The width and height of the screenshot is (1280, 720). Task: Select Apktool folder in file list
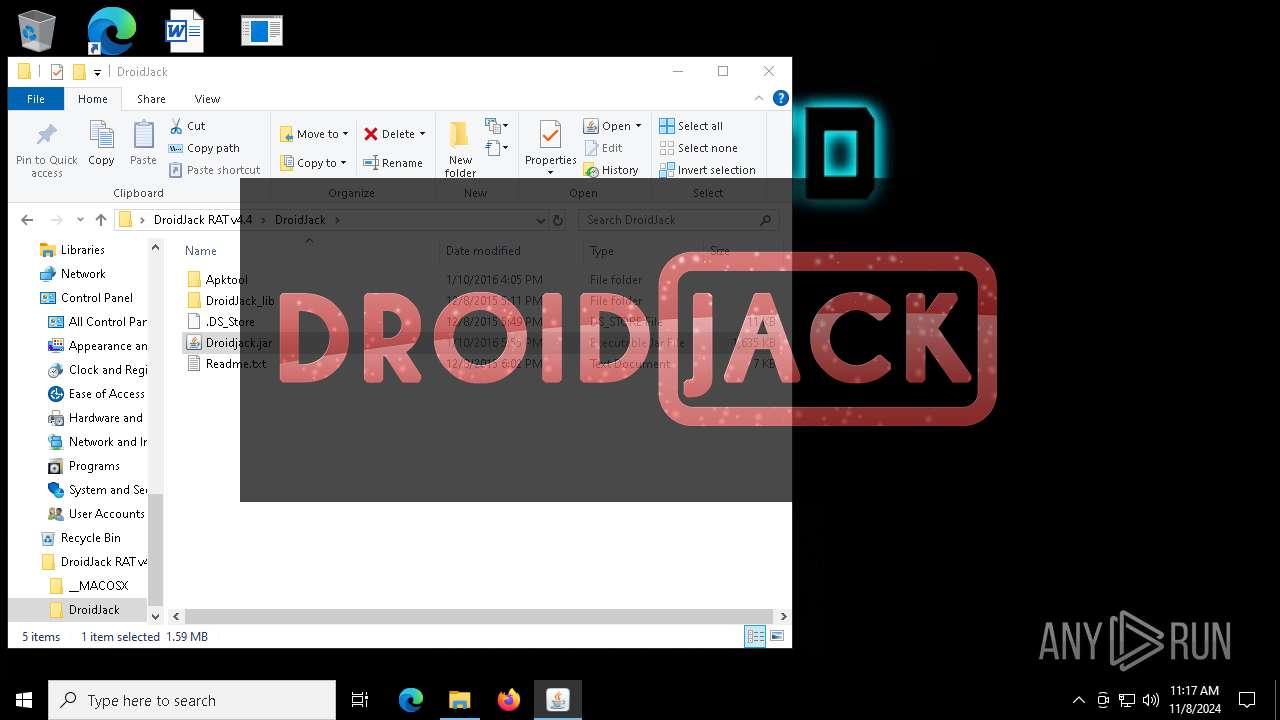(226, 280)
